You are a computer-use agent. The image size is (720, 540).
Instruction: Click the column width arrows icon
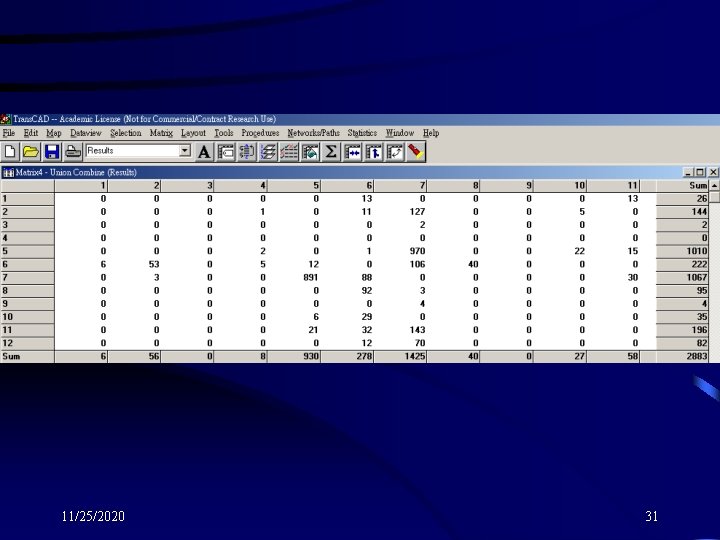352,152
